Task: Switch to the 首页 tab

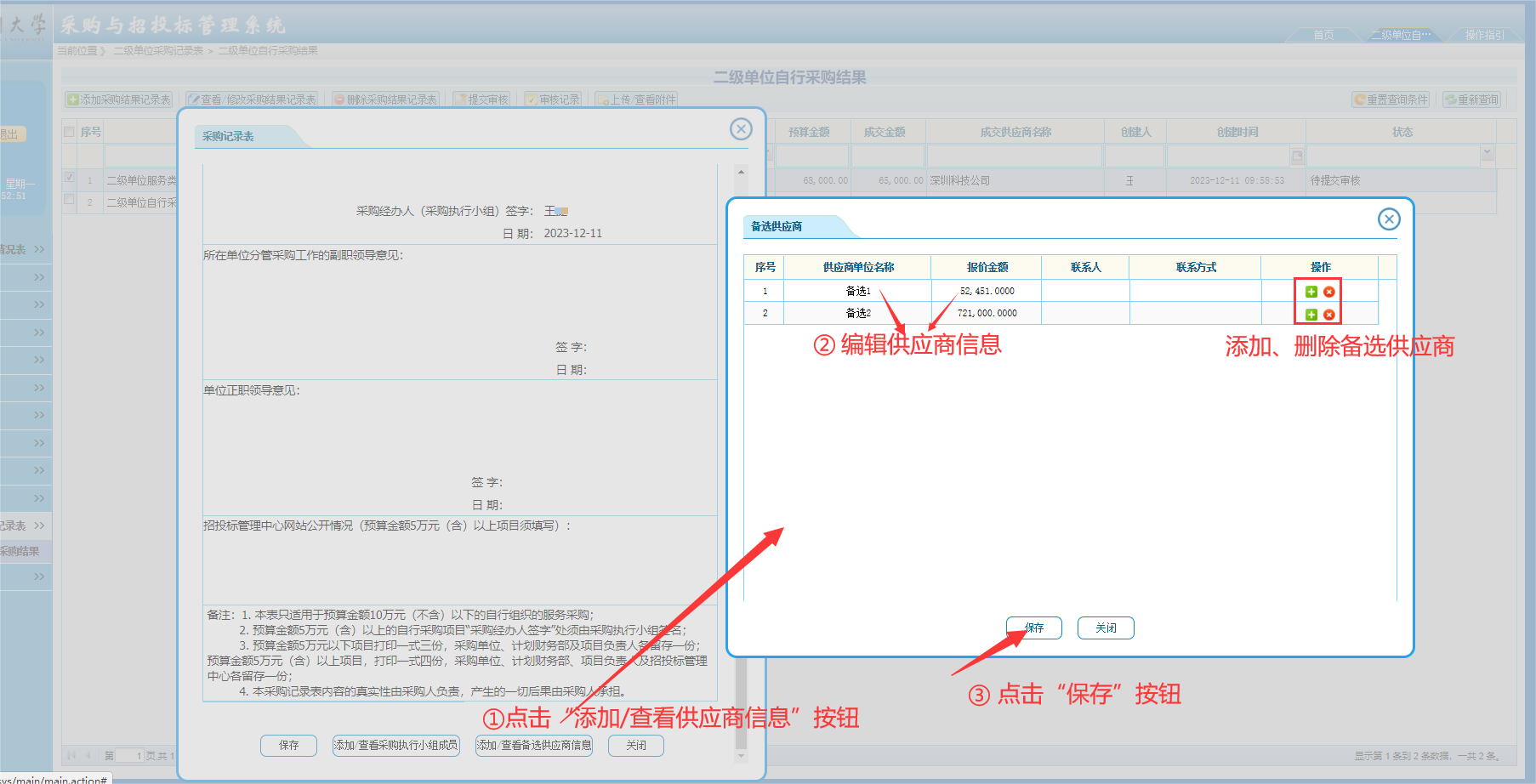Action: [1323, 35]
